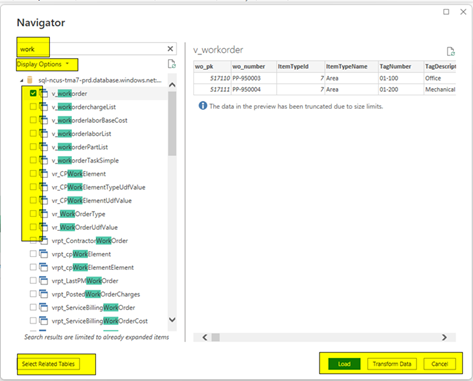The height and width of the screenshot is (381, 473).
Task: Check the v_workorderlaborList checkbox
Action: (33, 133)
